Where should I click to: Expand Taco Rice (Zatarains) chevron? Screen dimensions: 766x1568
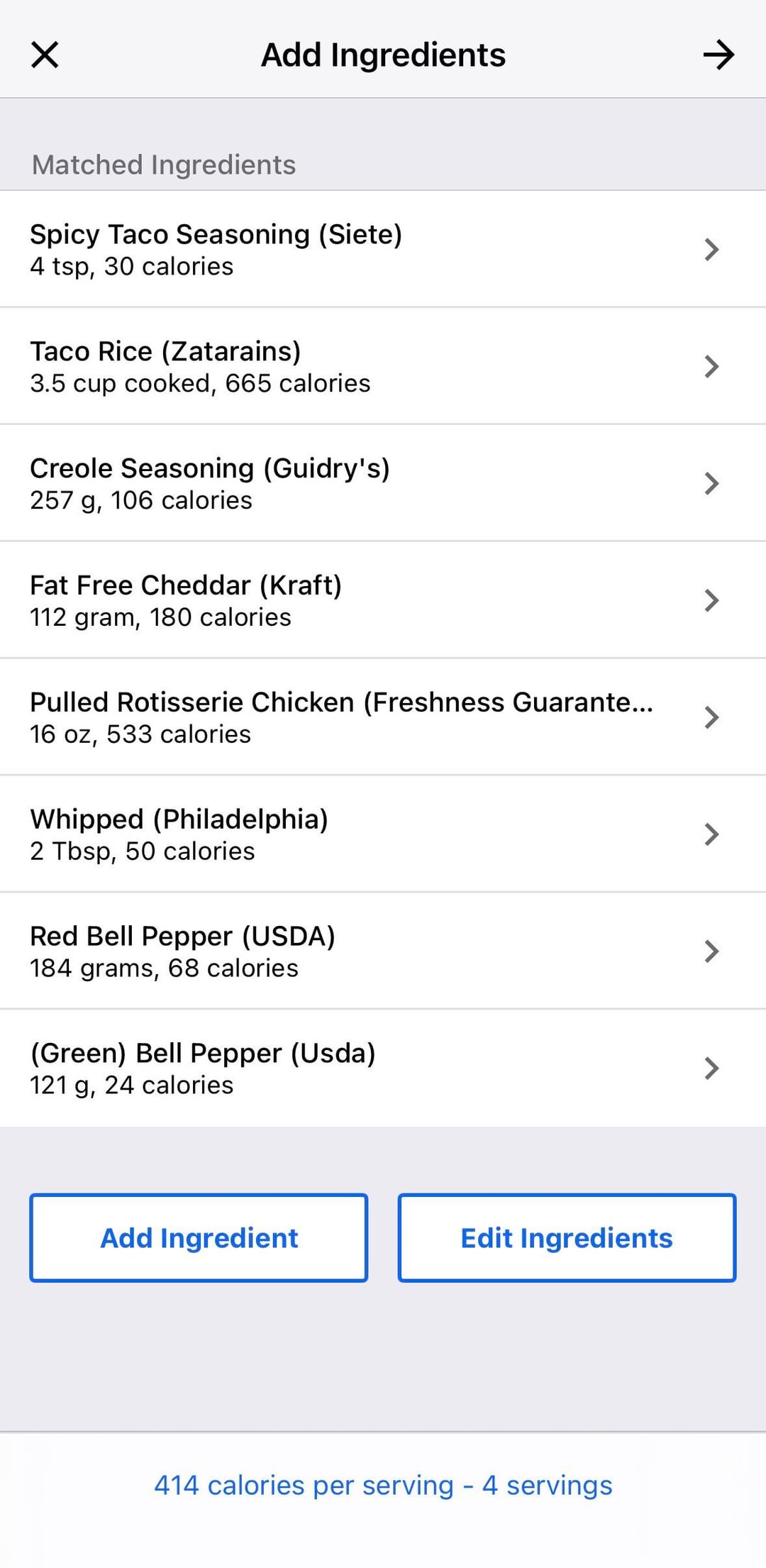coord(711,366)
